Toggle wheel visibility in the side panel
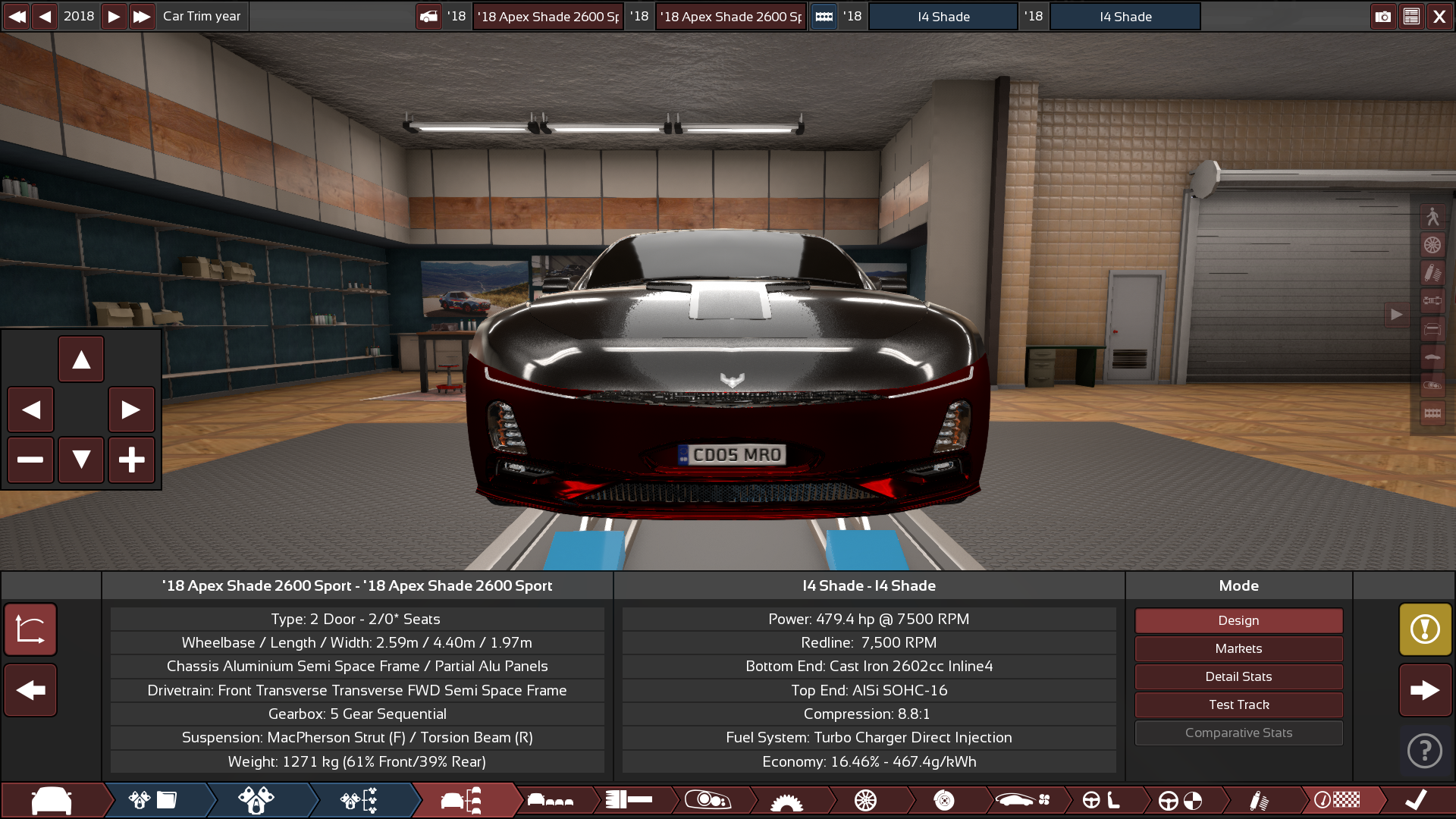 tap(1432, 245)
